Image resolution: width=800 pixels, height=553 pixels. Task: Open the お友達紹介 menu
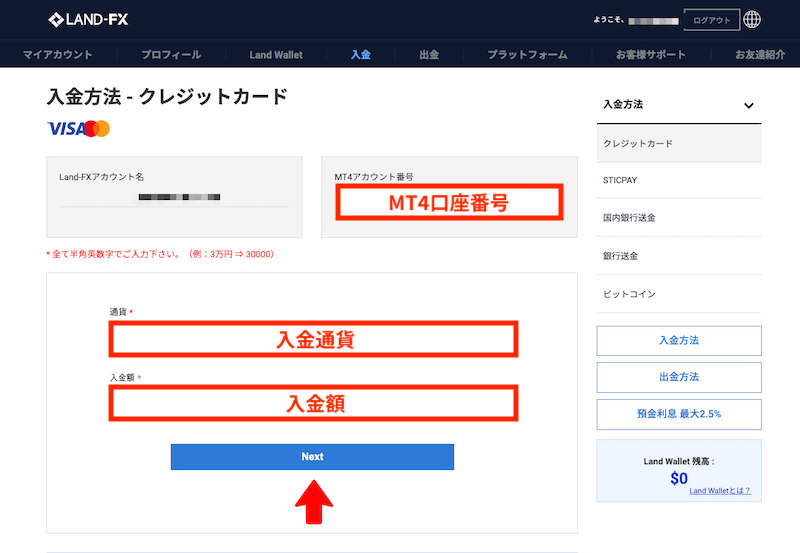coord(760,55)
